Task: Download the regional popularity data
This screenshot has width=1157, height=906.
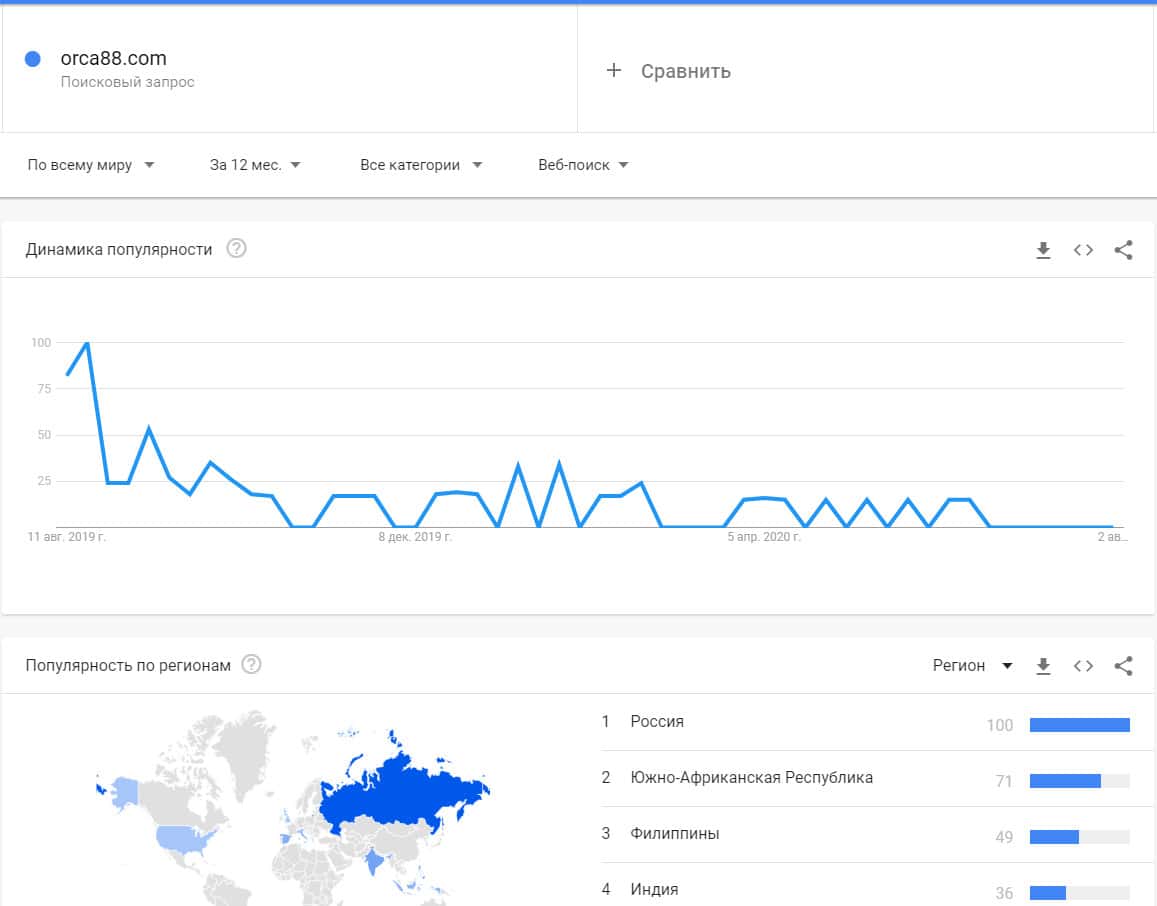Action: click(x=1043, y=666)
